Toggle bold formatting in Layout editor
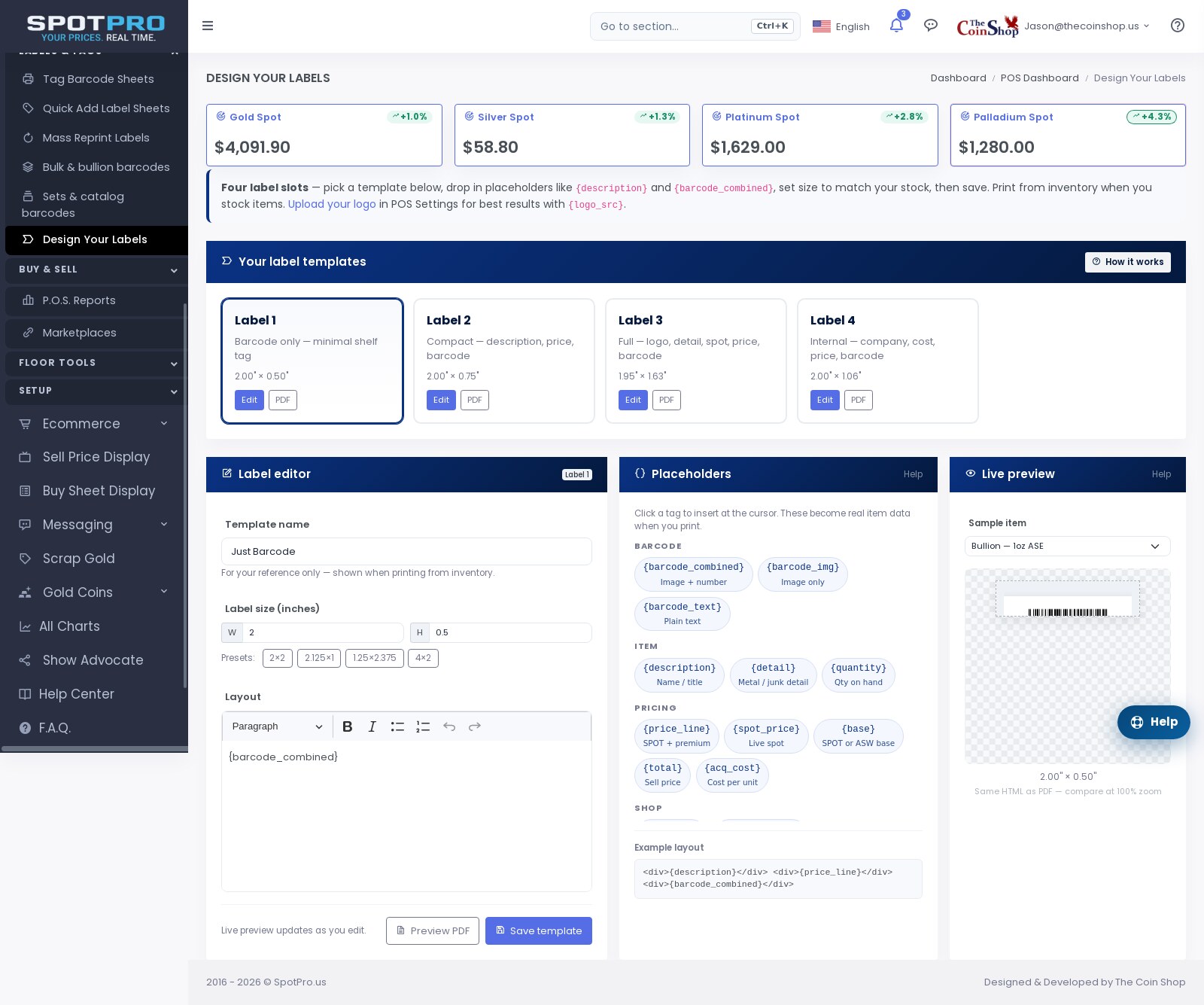This screenshot has width=1204, height=1005. pos(347,726)
